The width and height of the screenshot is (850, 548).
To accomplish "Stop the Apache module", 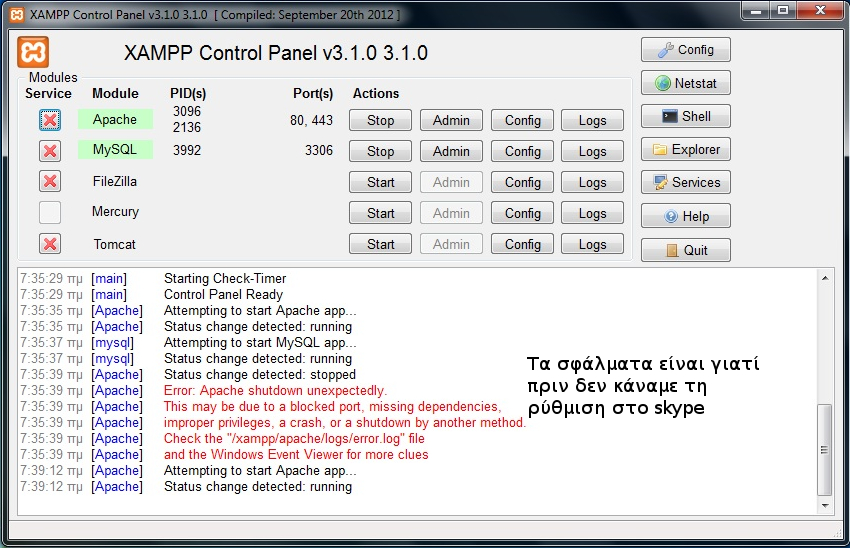I will tap(381, 120).
